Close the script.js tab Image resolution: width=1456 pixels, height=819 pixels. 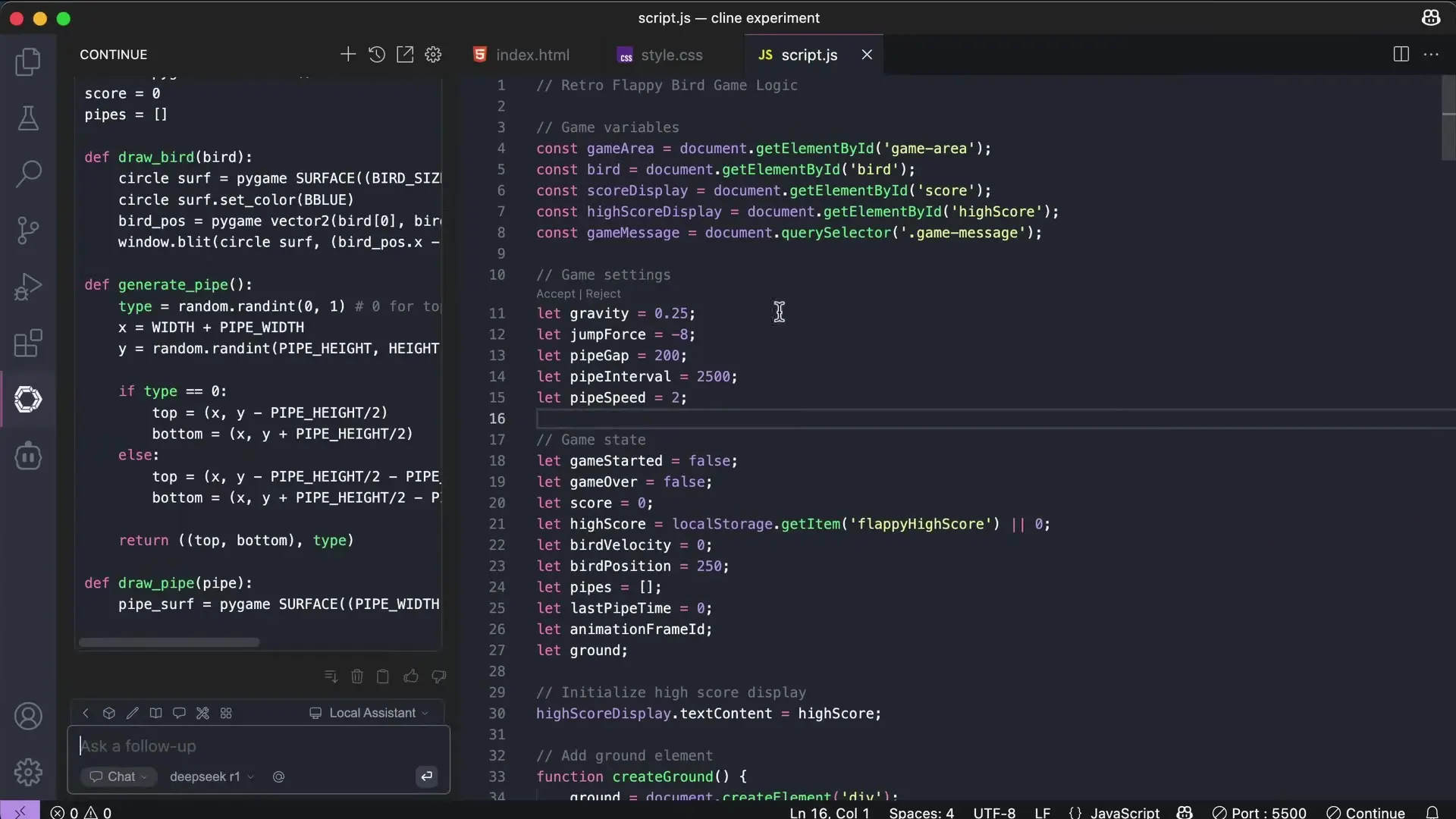point(867,55)
